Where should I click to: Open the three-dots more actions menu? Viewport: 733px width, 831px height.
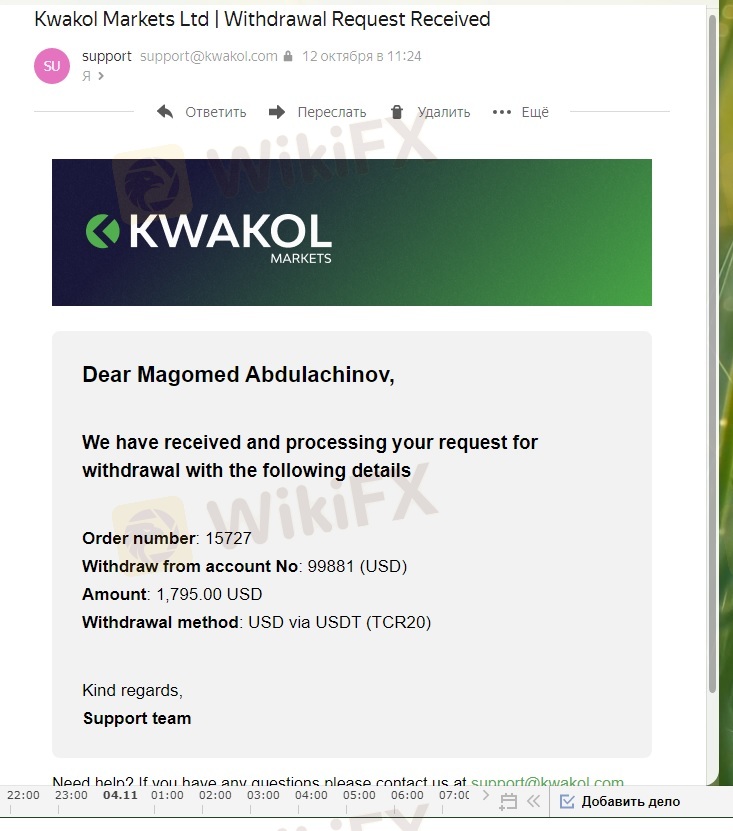(x=502, y=112)
